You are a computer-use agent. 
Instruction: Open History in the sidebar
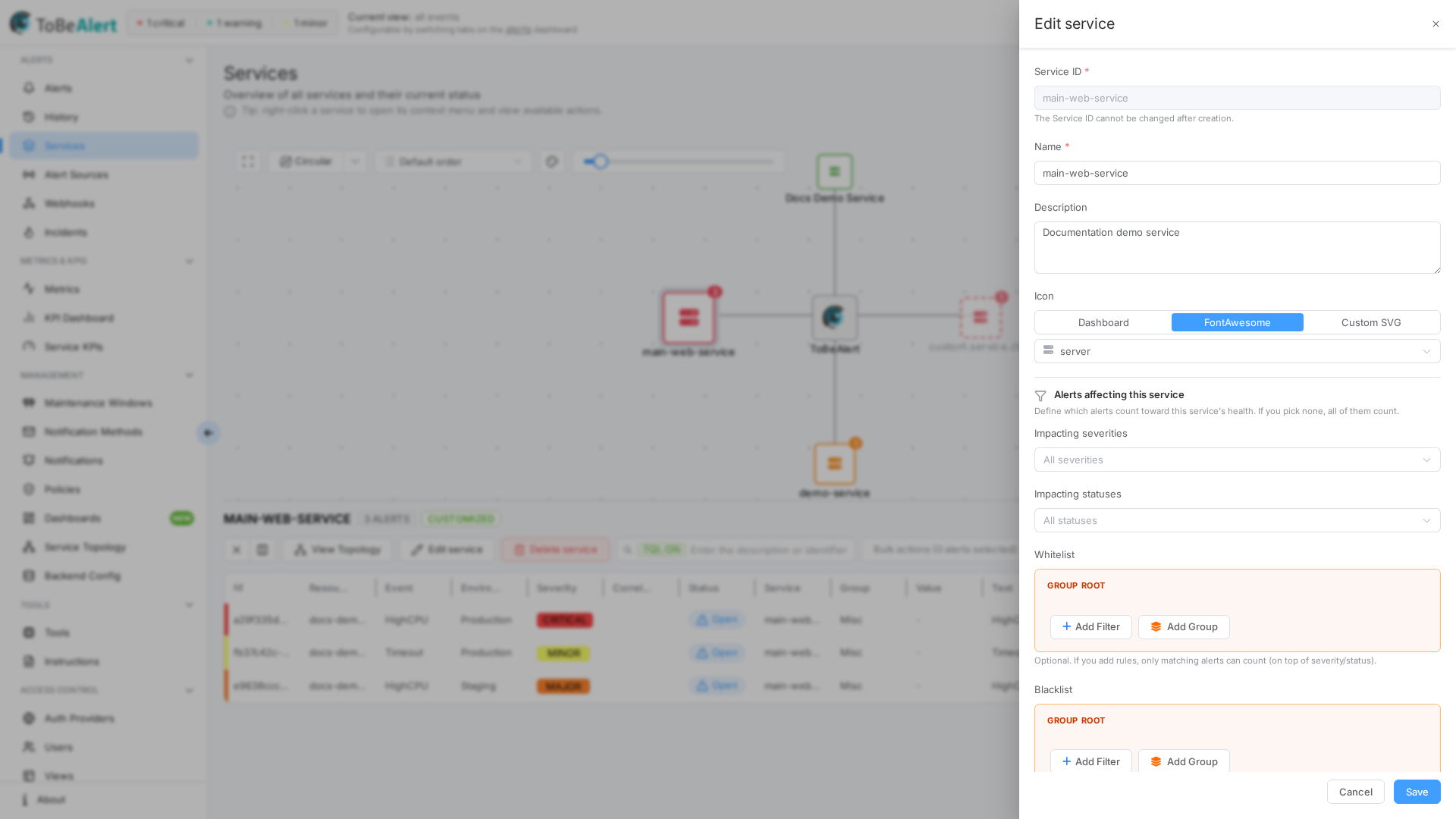[x=104, y=117]
